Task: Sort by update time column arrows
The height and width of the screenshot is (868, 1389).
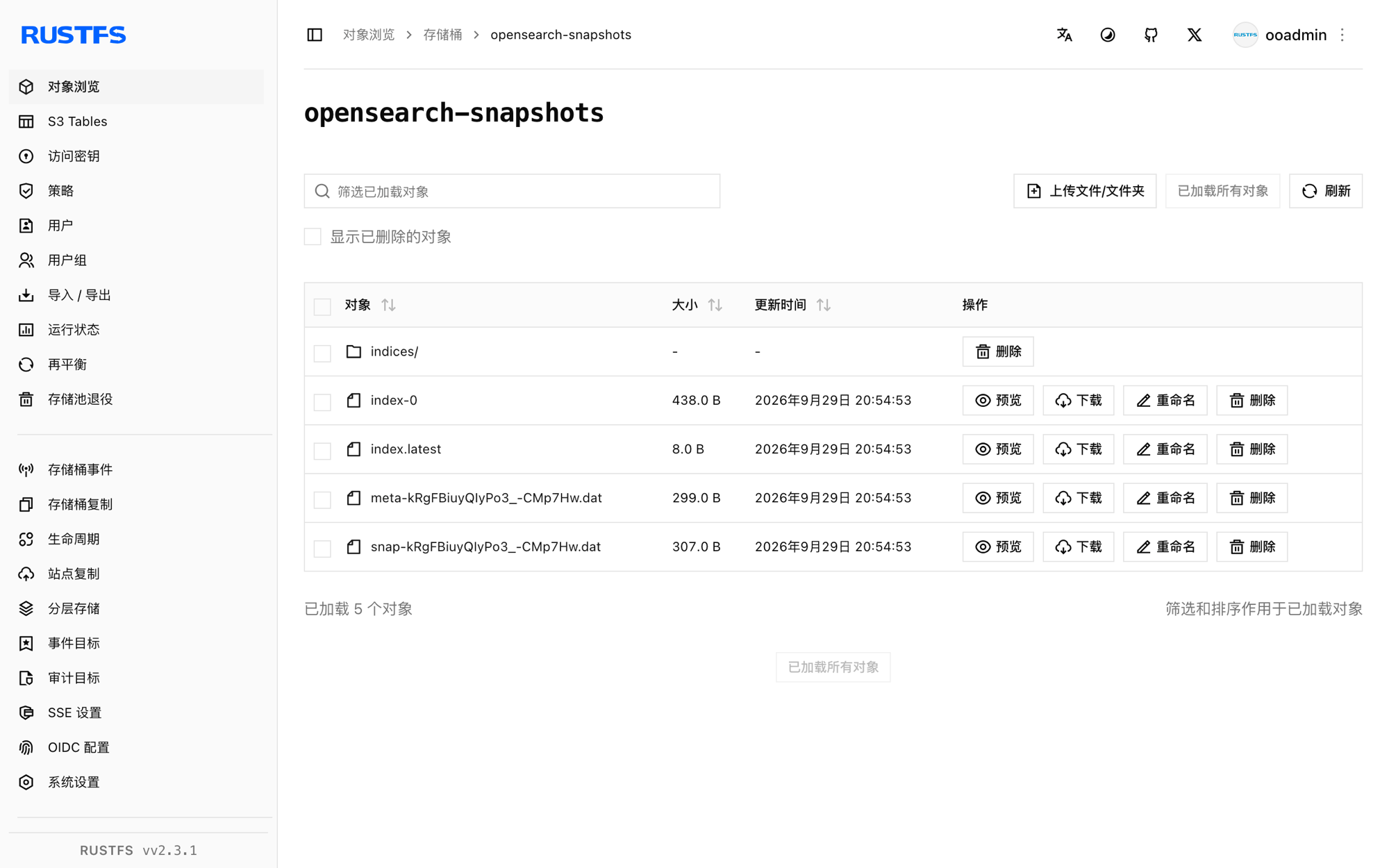Action: [824, 305]
